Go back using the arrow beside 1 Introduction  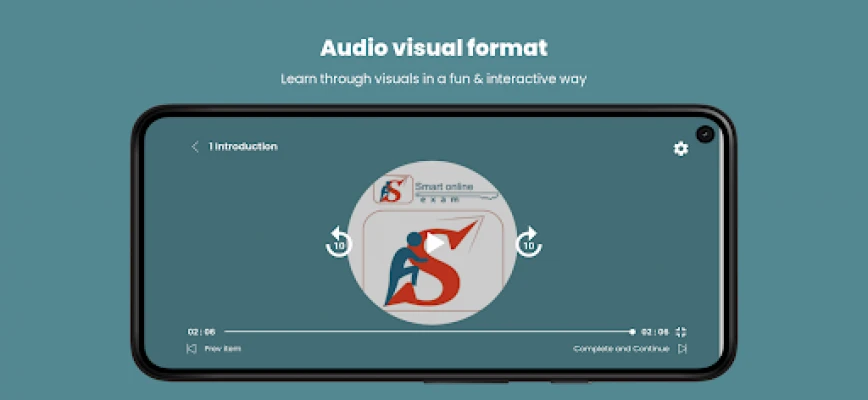195,147
